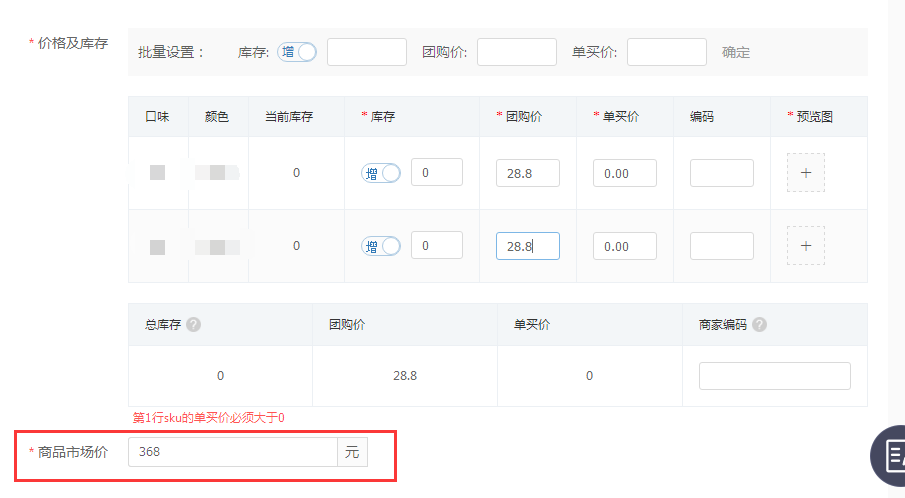Click second row 编码 input field
This screenshot has height=498, width=905.
click(721, 246)
